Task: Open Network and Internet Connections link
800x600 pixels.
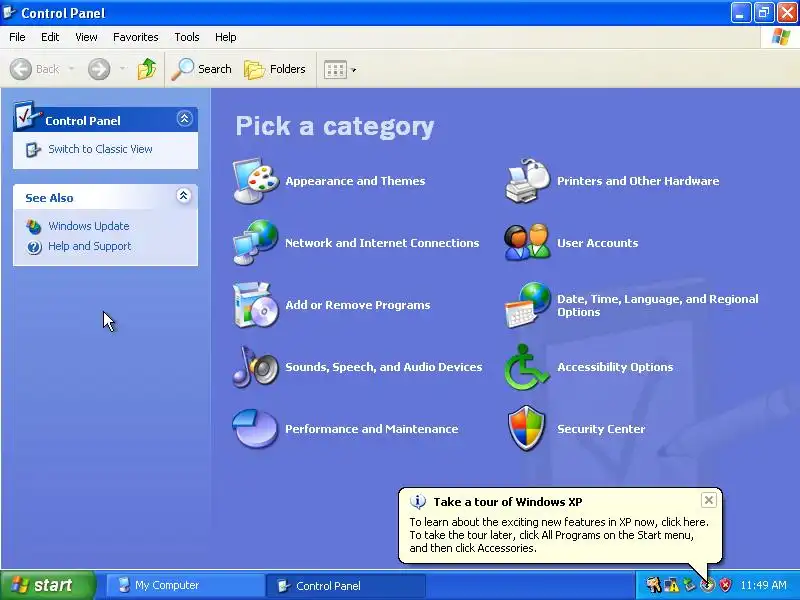Action: coord(382,243)
